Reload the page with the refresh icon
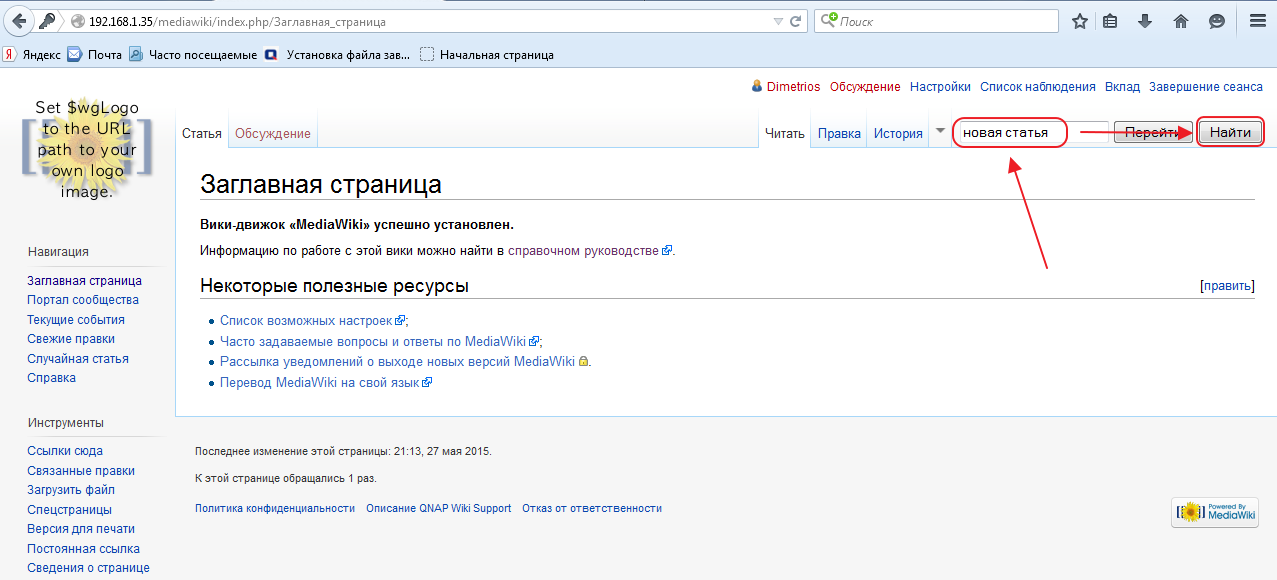 796,21
